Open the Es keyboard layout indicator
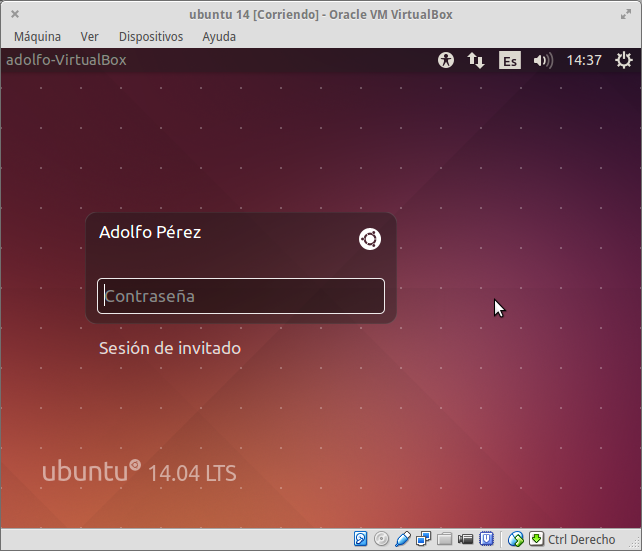 point(510,60)
